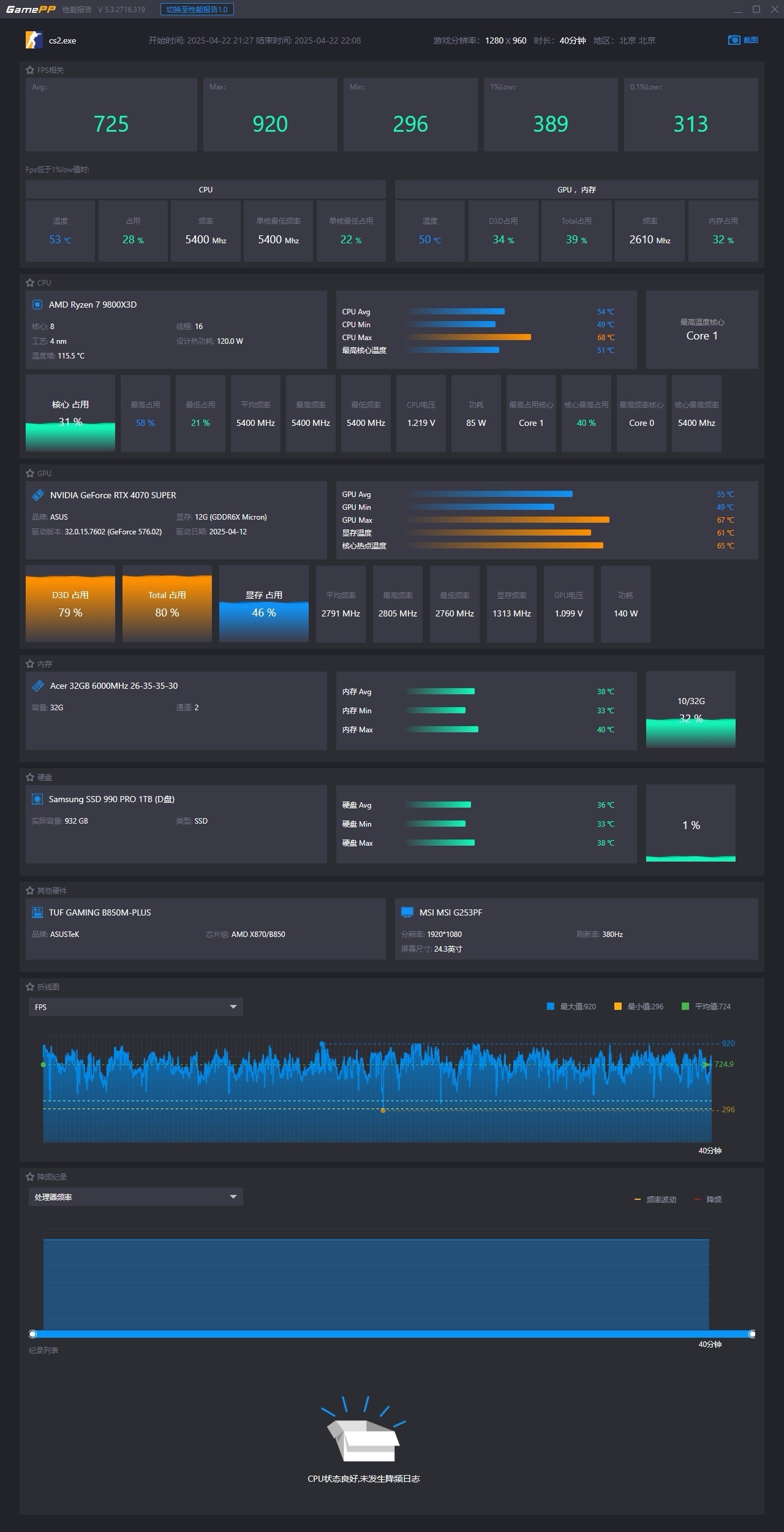
Task: Click the TUF GAMING B850M-PLUS motherboard icon
Action: click(x=37, y=912)
